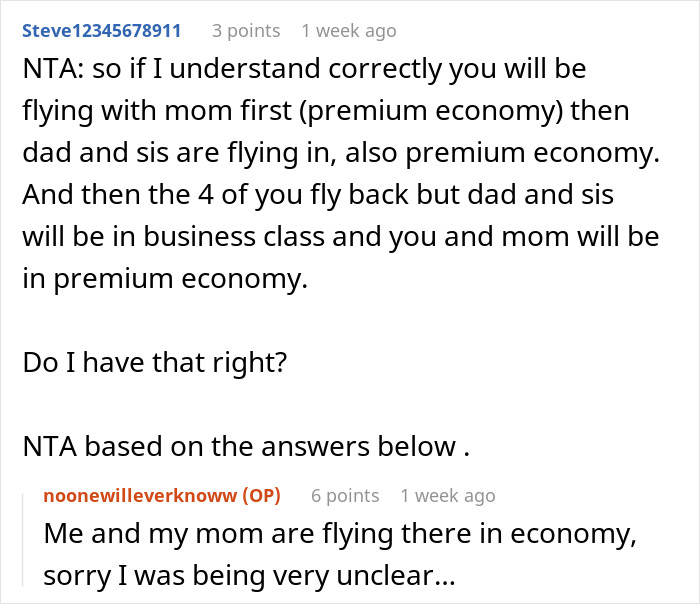Open the '1 week ago' timestamp of Steve's comment
The height and width of the screenshot is (604, 700).
pos(349,31)
